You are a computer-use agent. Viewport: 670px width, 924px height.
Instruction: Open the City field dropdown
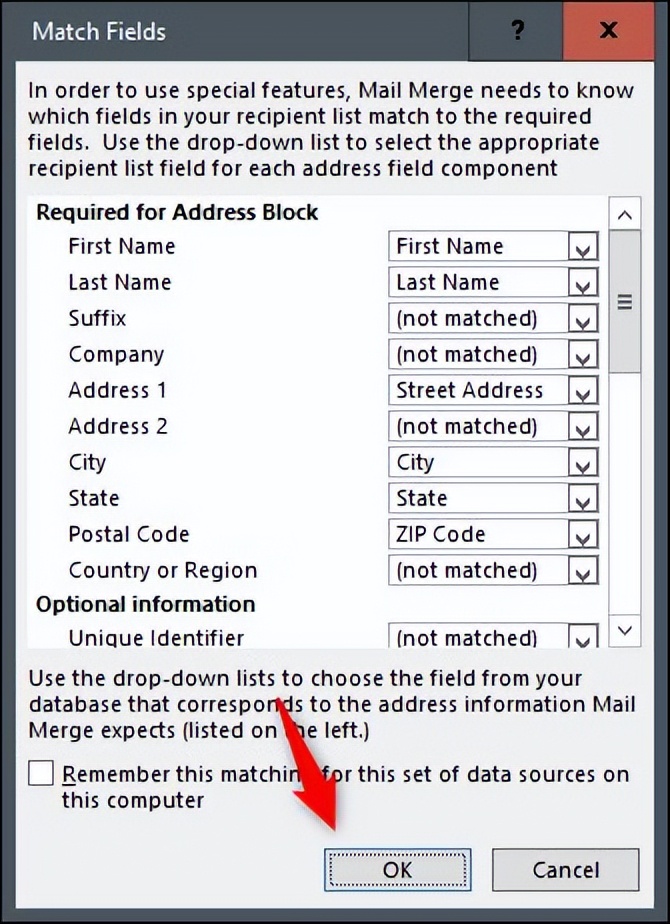point(583,463)
